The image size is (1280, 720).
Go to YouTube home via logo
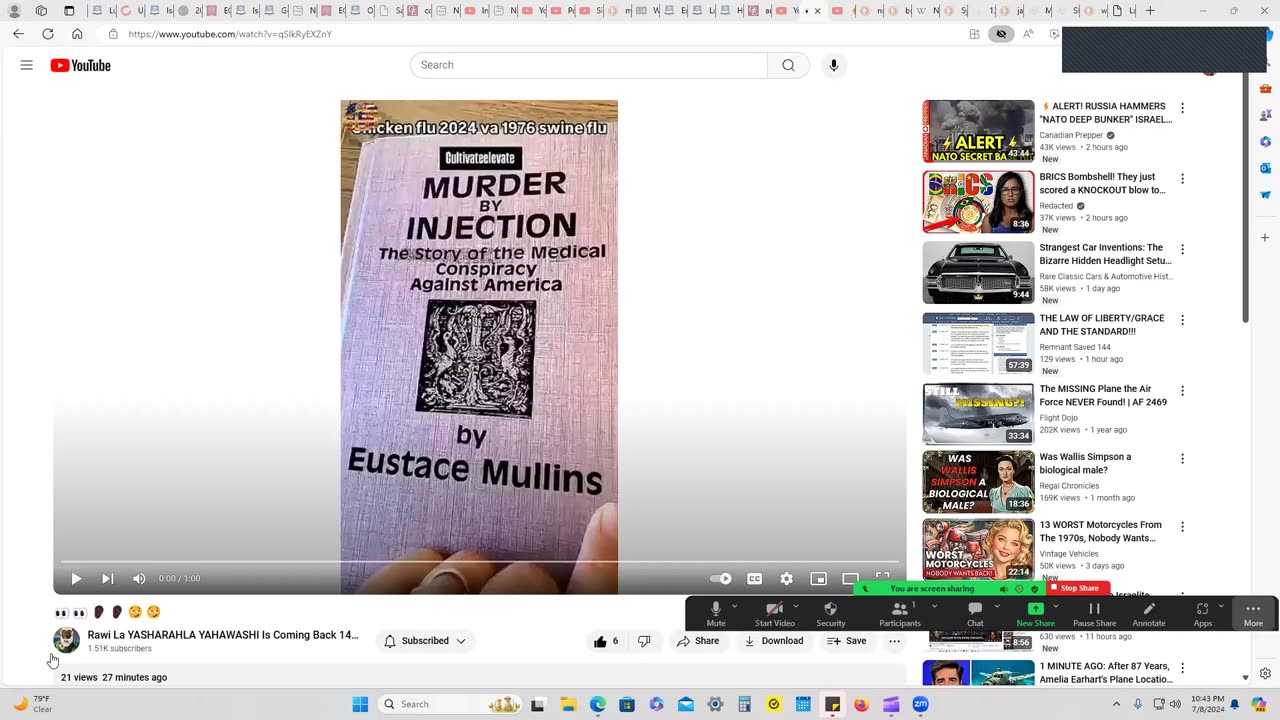click(80, 65)
